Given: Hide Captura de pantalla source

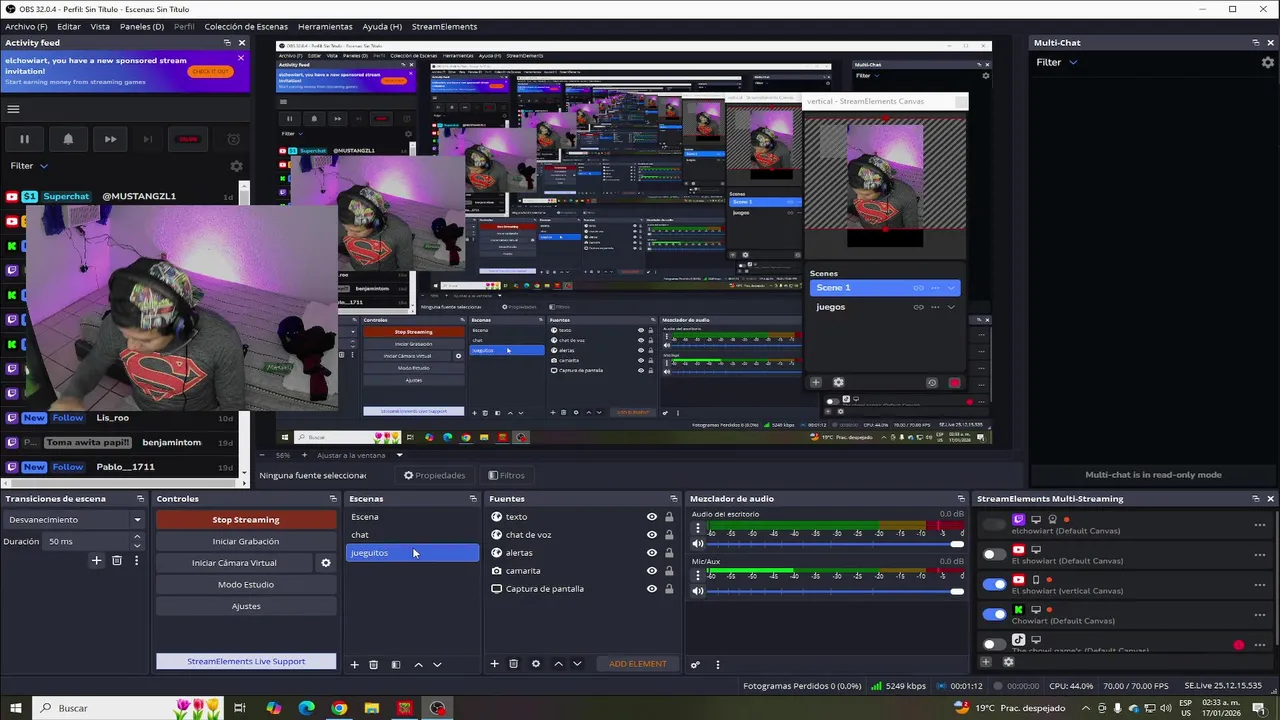Looking at the screenshot, I should click(x=652, y=589).
